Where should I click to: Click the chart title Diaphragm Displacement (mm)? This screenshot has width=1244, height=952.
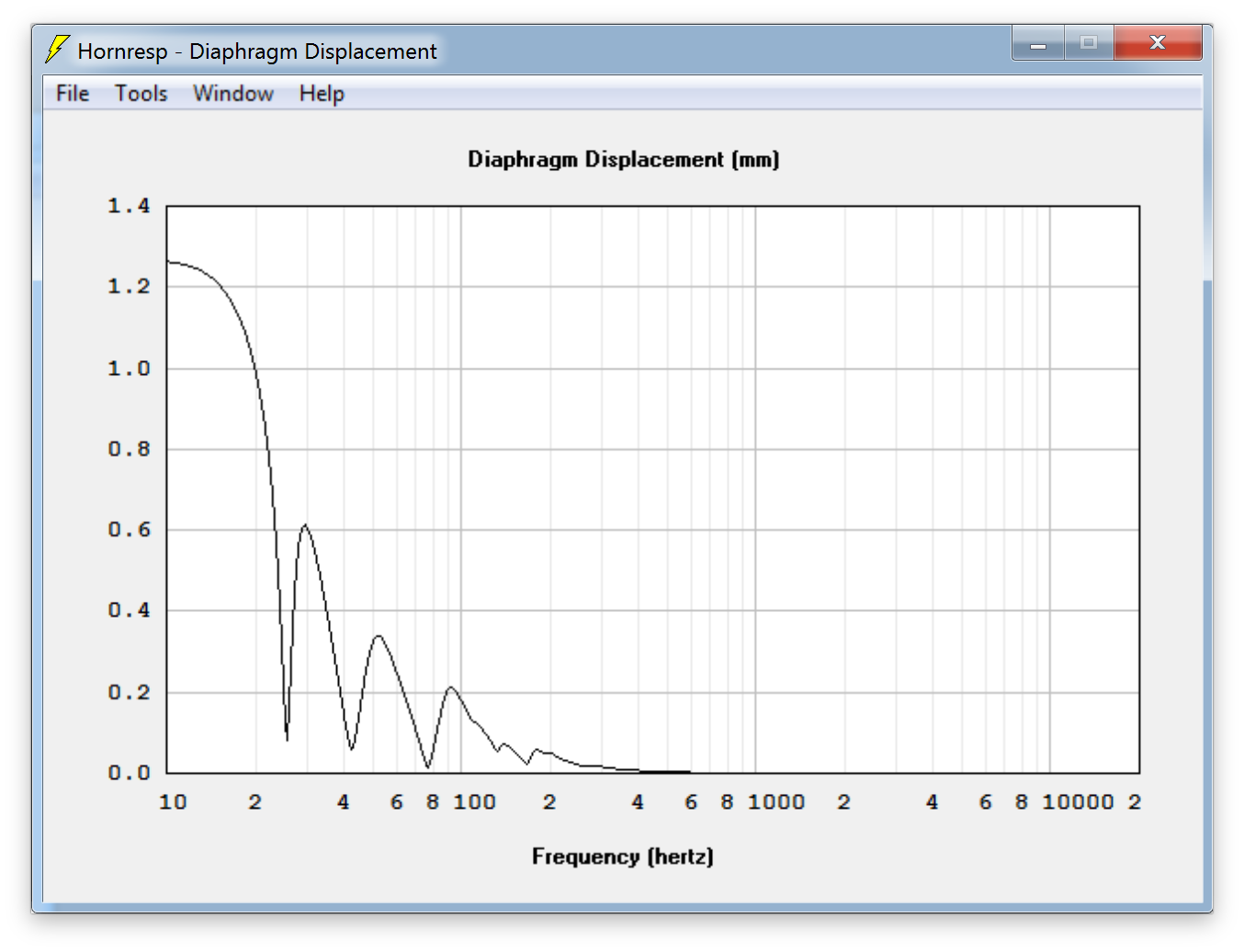point(623,160)
